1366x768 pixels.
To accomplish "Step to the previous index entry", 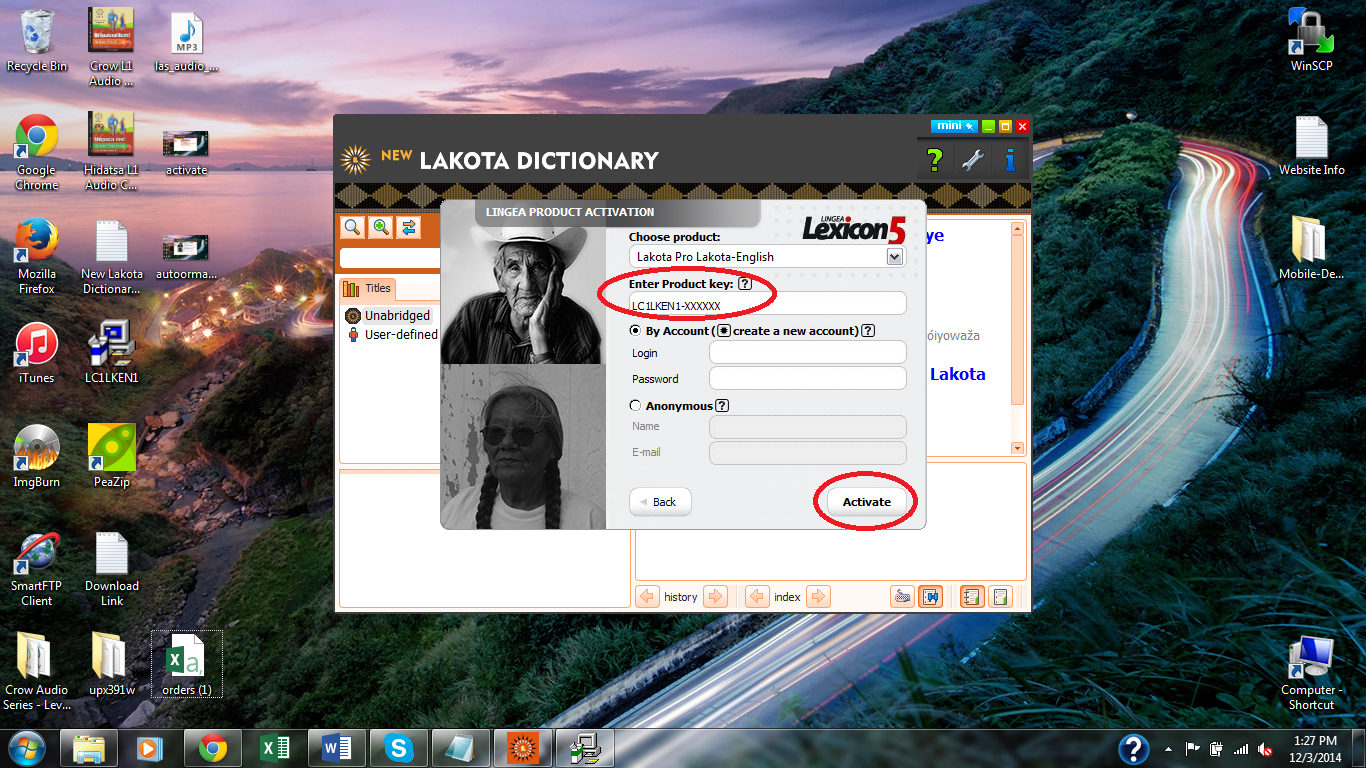I will [757, 597].
